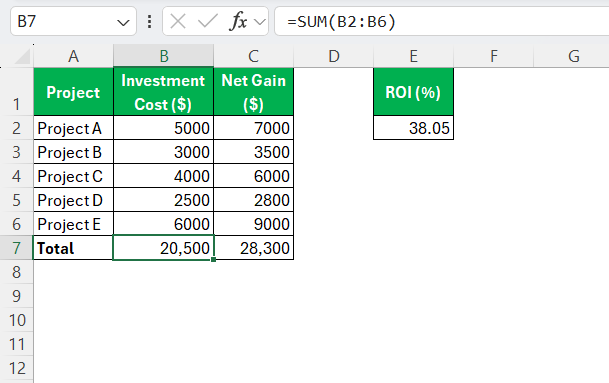Screen dimensions: 609x383
Task: Click the 'Project' header cell
Action: pyautogui.click(x=73, y=92)
